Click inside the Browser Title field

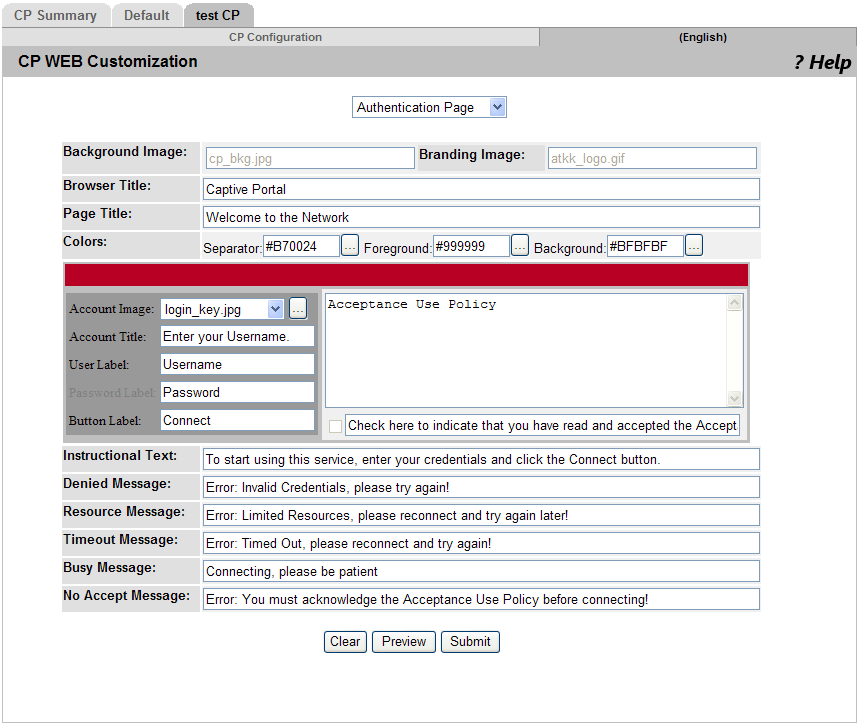(x=480, y=189)
